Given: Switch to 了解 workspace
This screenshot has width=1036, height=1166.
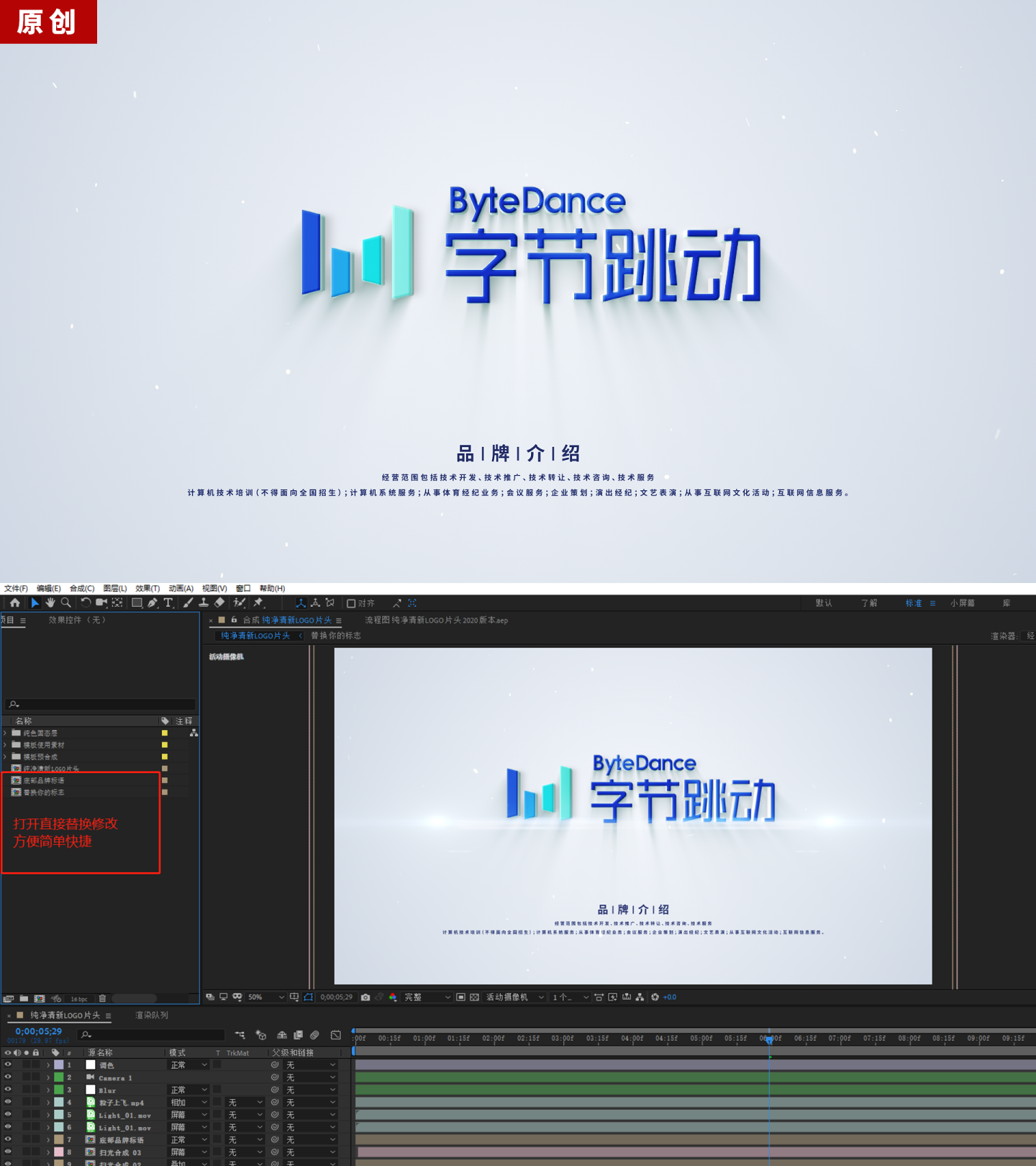Looking at the screenshot, I should [x=869, y=603].
